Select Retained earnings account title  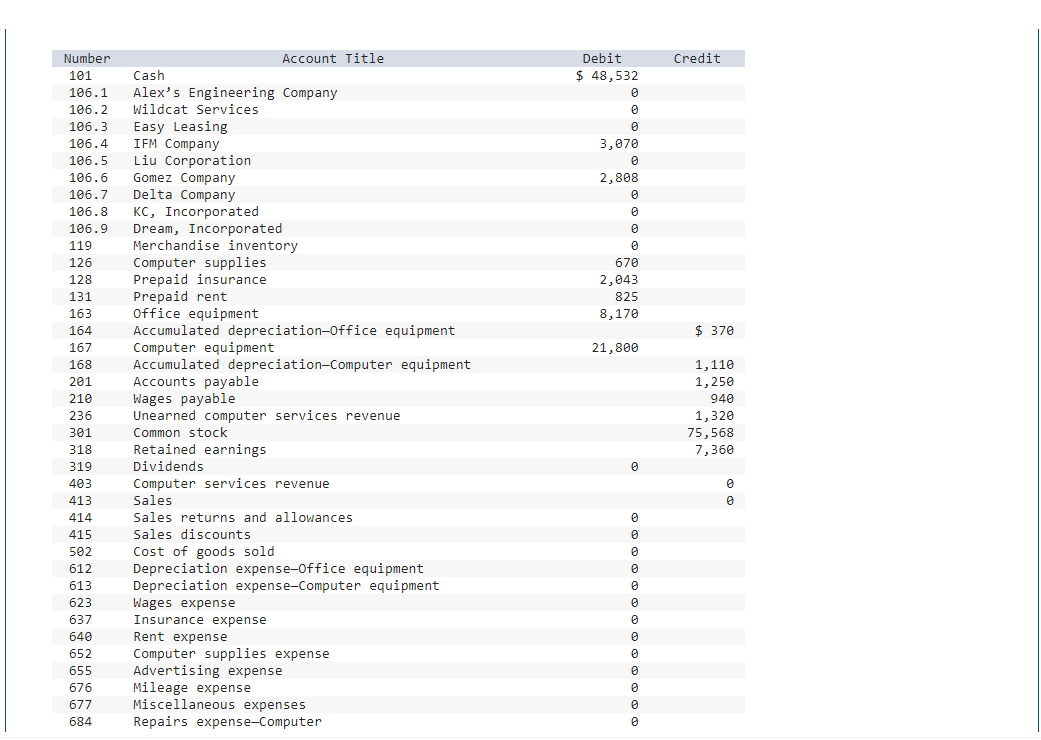click(x=200, y=450)
